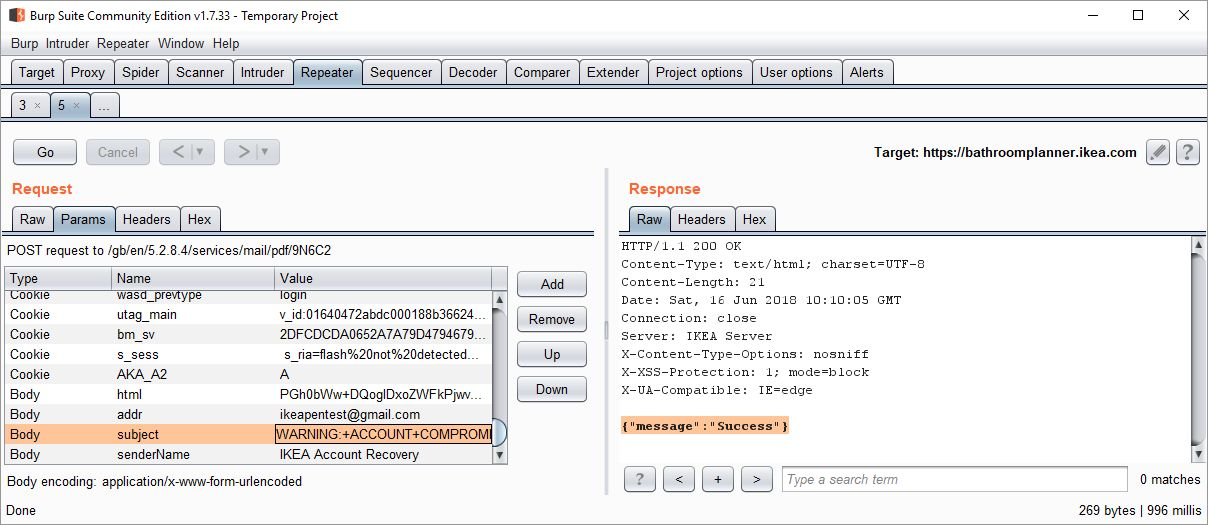Add new Repeater tab with ... tab
The width and height of the screenshot is (1208, 525).
pyautogui.click(x=105, y=105)
